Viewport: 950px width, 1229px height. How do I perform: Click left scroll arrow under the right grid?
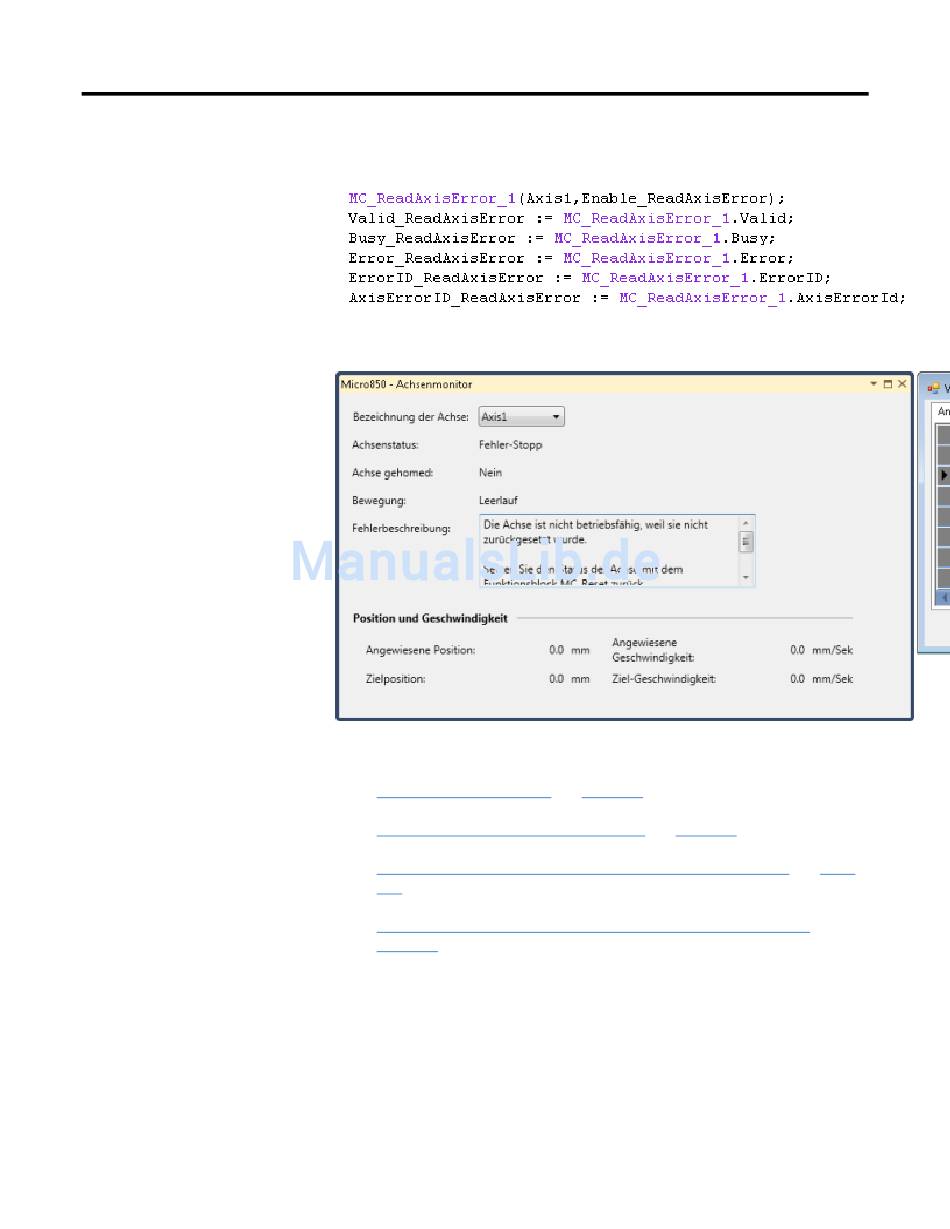coord(943,597)
